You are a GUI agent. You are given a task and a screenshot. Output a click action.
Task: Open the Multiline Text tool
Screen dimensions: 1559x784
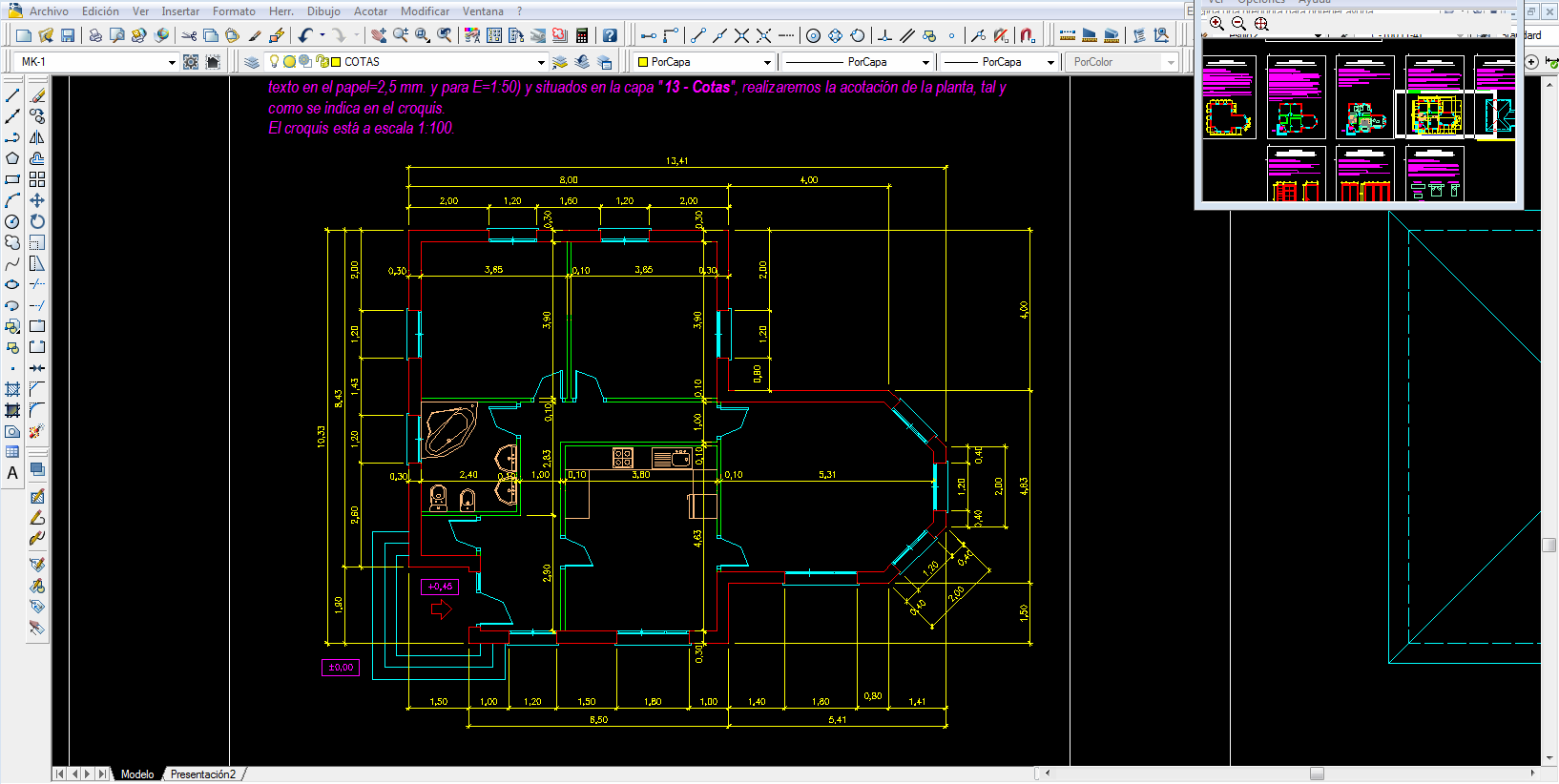click(12, 473)
